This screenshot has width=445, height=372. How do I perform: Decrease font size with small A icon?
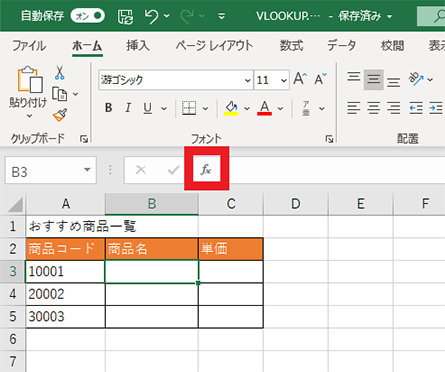(x=321, y=79)
